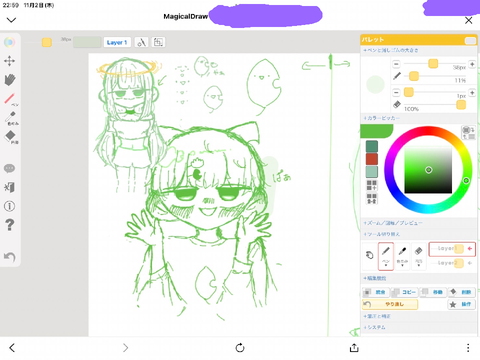Pick the light mint saved color swatch

tap(372, 172)
